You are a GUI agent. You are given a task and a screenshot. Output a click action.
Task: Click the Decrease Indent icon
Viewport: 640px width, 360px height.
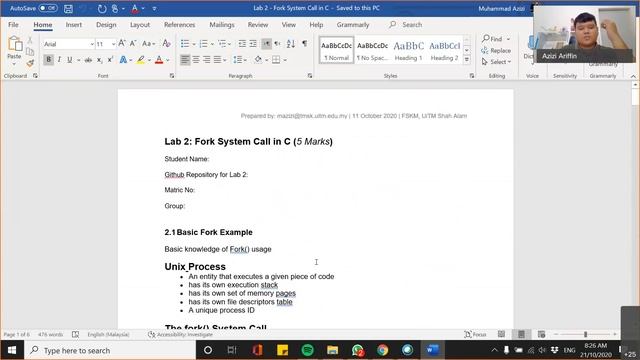tap(242, 44)
